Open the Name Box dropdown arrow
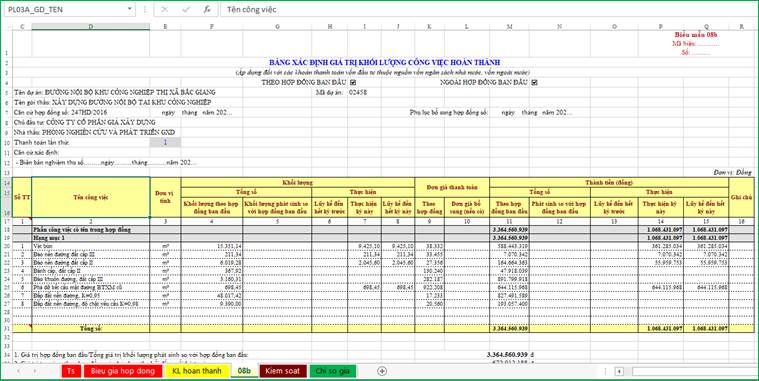Viewport: 759px width, 381px height. point(130,9)
